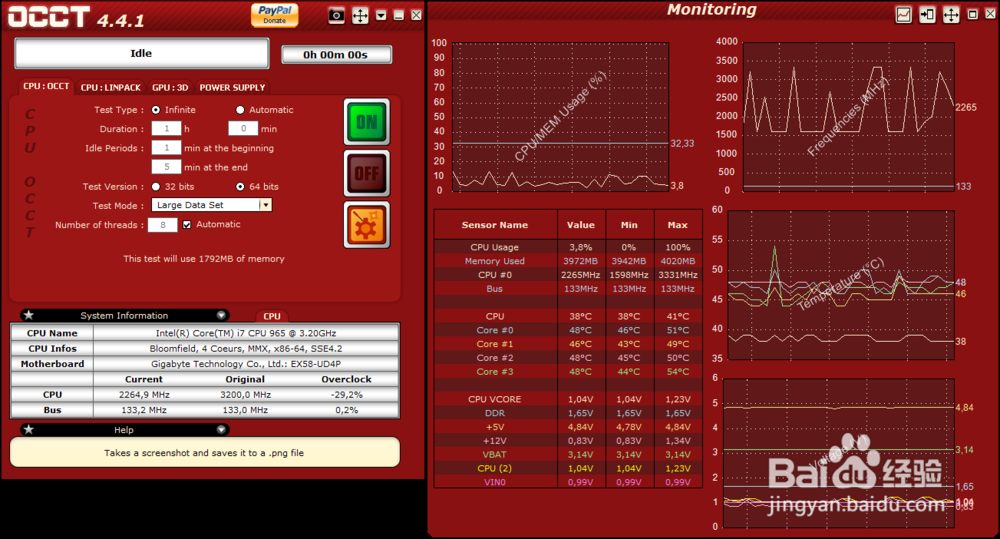
Task: Click the Value column header
Action: [x=581, y=225]
